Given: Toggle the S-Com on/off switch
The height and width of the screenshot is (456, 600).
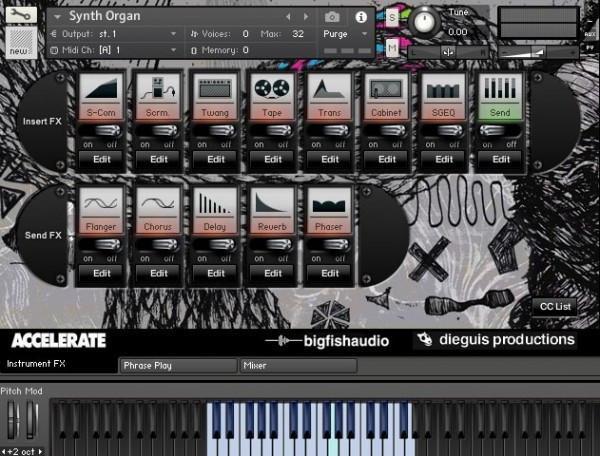Looking at the screenshot, I should tap(101, 131).
